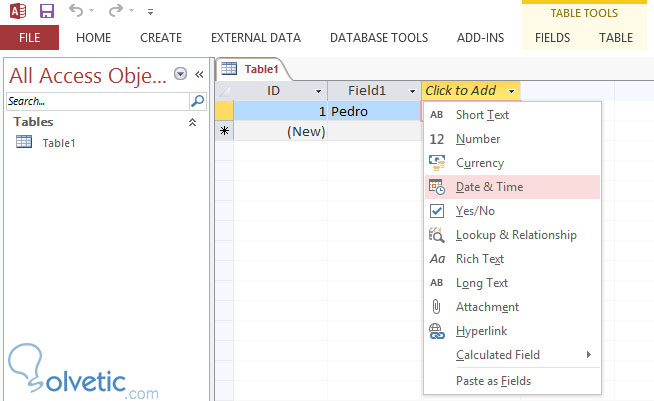Viewport: 654px width, 401px height.
Task: Click the Pedro cell in Field1
Action: (x=374, y=111)
